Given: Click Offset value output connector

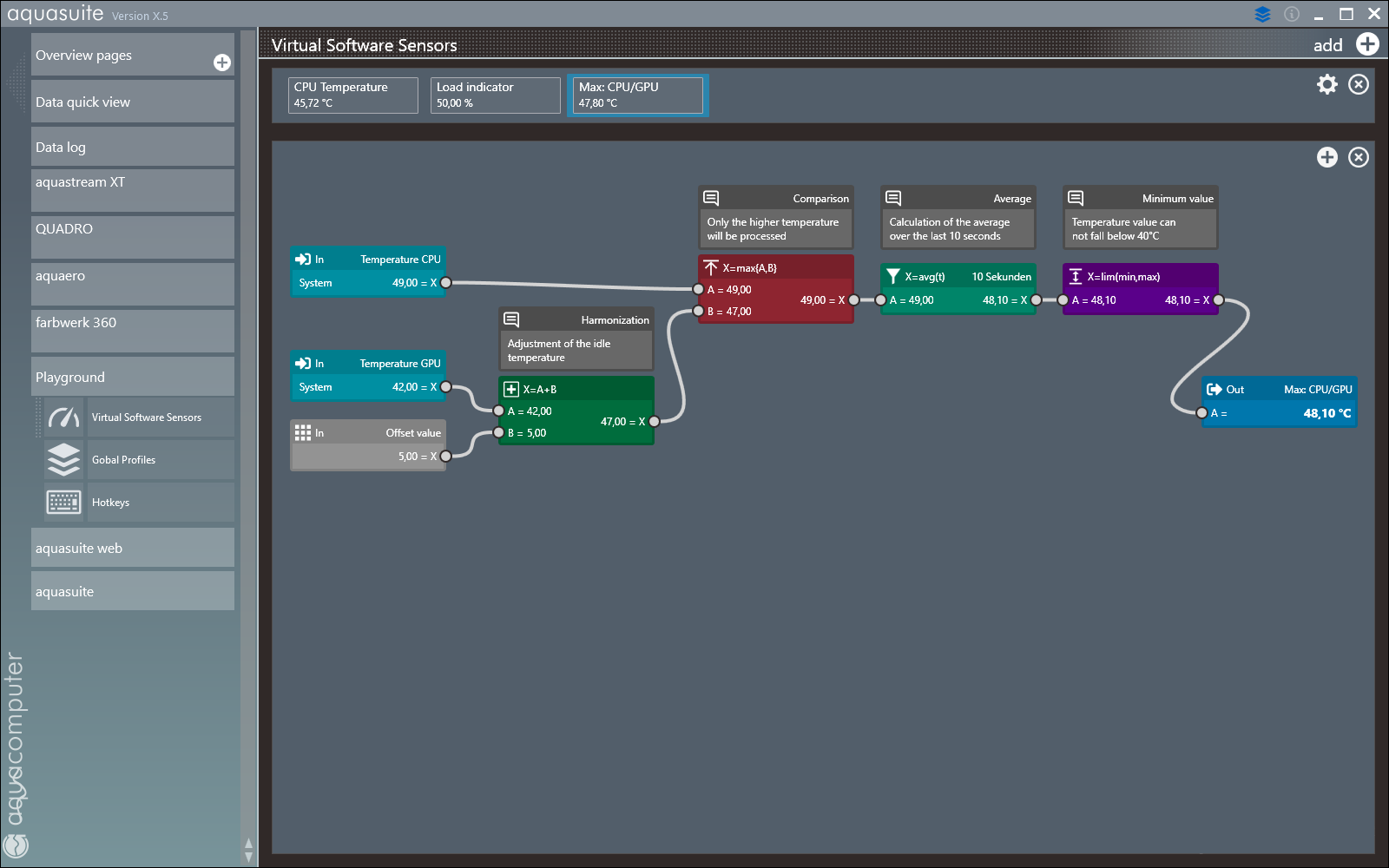Looking at the screenshot, I should (445, 456).
